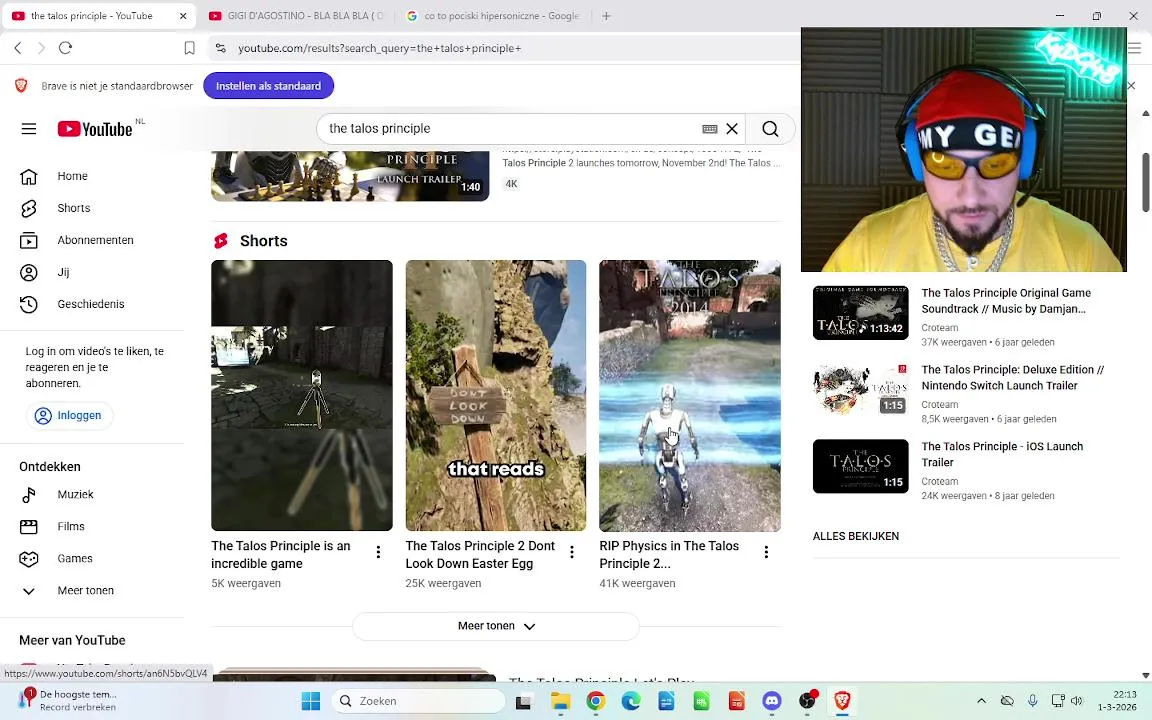Open the weather widget 'De hoogste tem...'
Viewport: 1152px width, 720px height.
[68, 701]
